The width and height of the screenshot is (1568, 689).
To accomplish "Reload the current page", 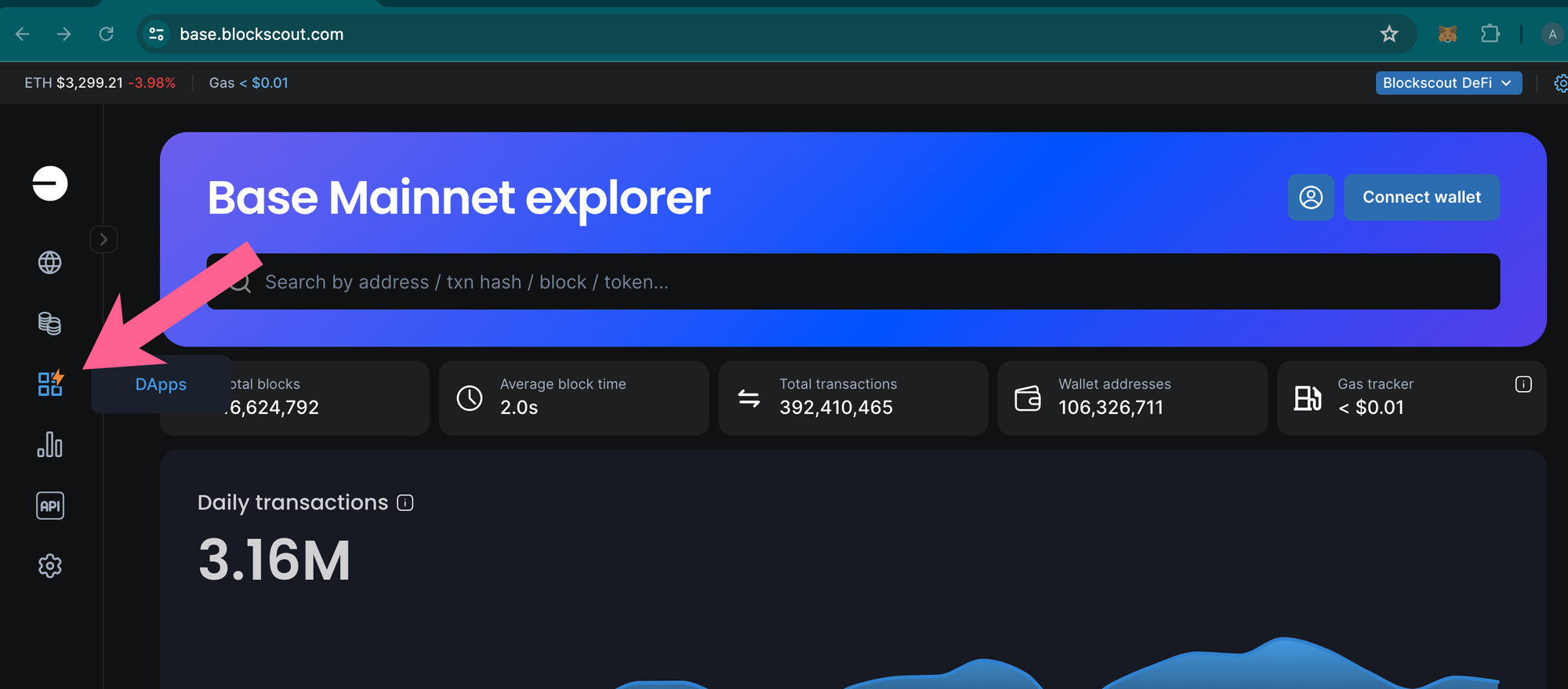I will (107, 34).
